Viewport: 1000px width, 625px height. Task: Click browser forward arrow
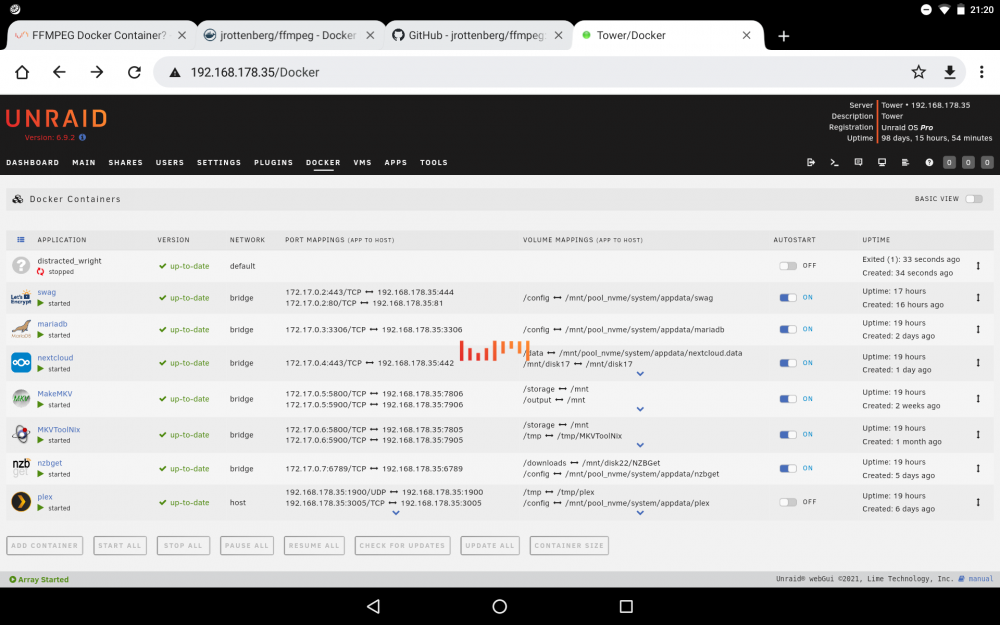click(x=96, y=72)
